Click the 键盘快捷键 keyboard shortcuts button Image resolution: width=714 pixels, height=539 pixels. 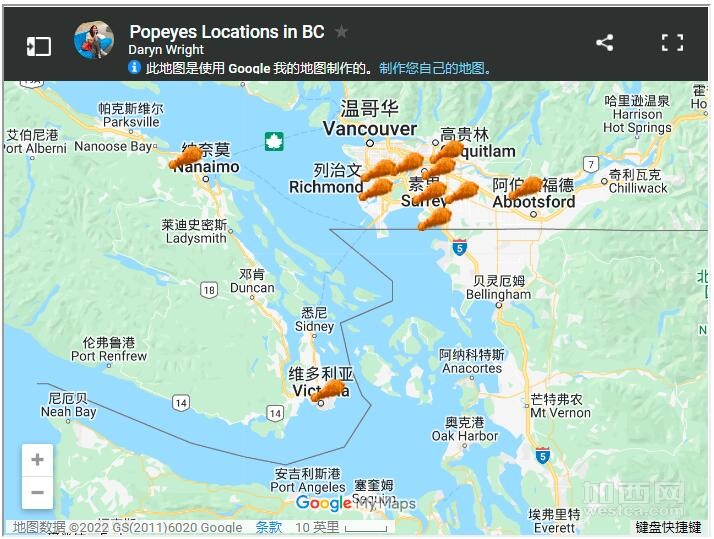click(668, 527)
